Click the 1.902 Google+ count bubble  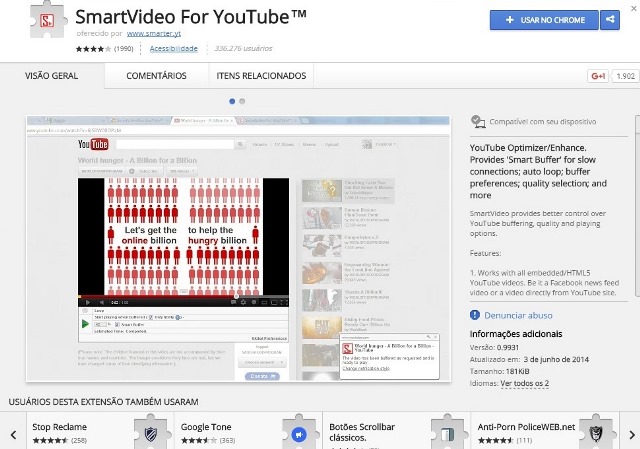[x=625, y=76]
